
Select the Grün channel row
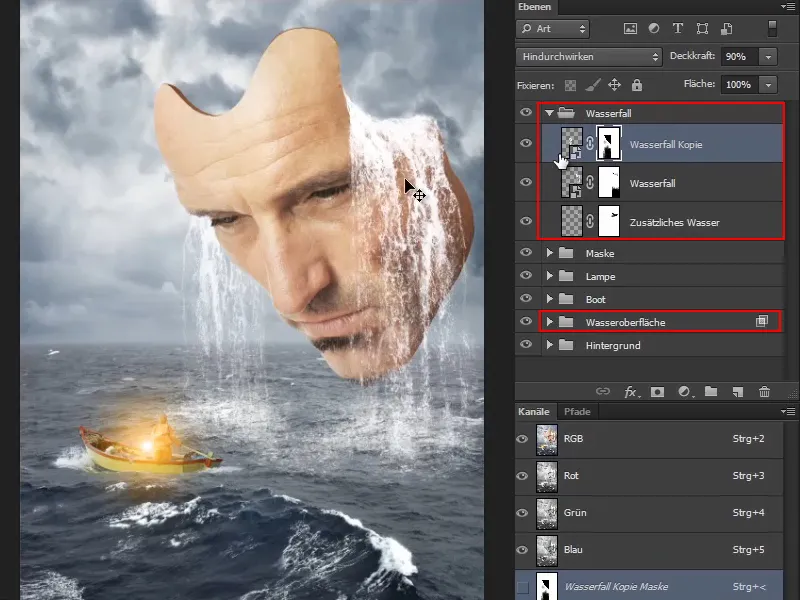(649, 513)
